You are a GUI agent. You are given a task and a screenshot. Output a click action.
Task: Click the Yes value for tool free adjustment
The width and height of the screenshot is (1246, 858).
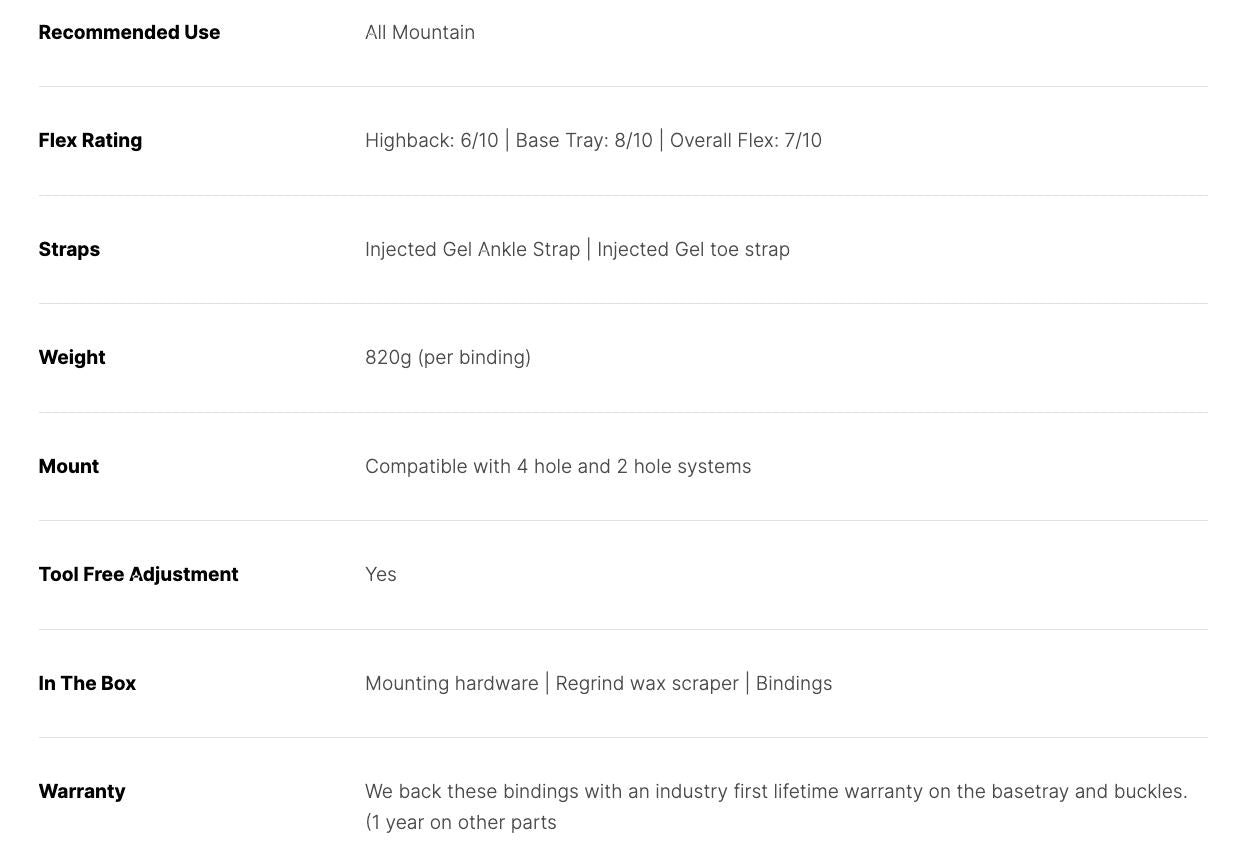click(381, 574)
